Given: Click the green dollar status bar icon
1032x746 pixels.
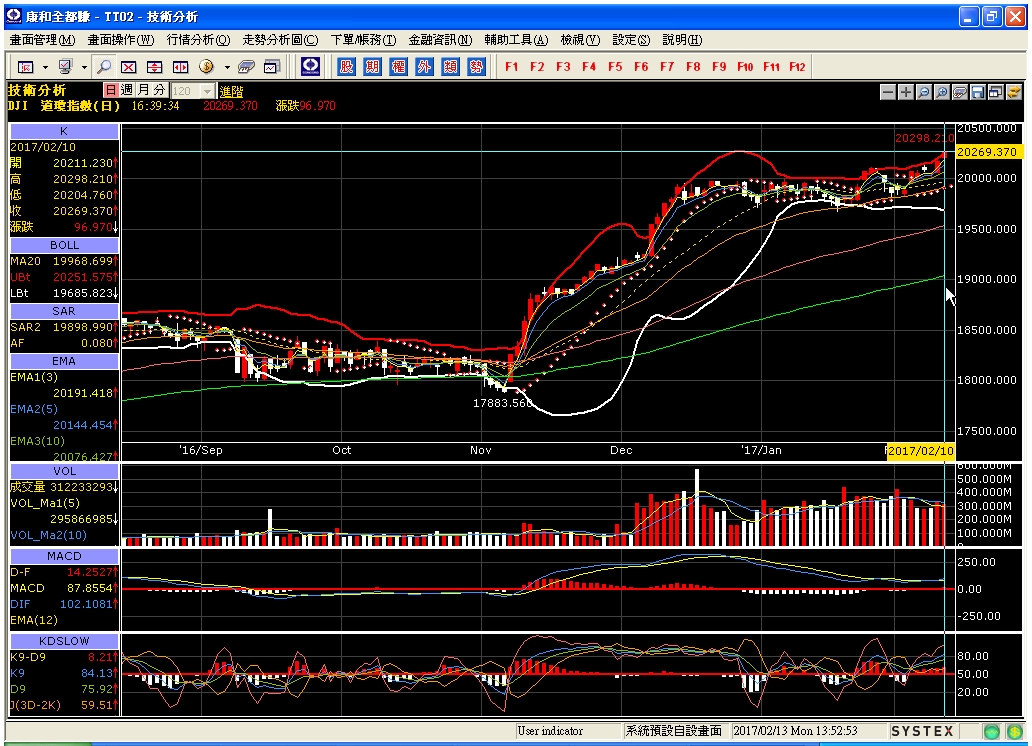Looking at the screenshot, I should point(1017,731).
